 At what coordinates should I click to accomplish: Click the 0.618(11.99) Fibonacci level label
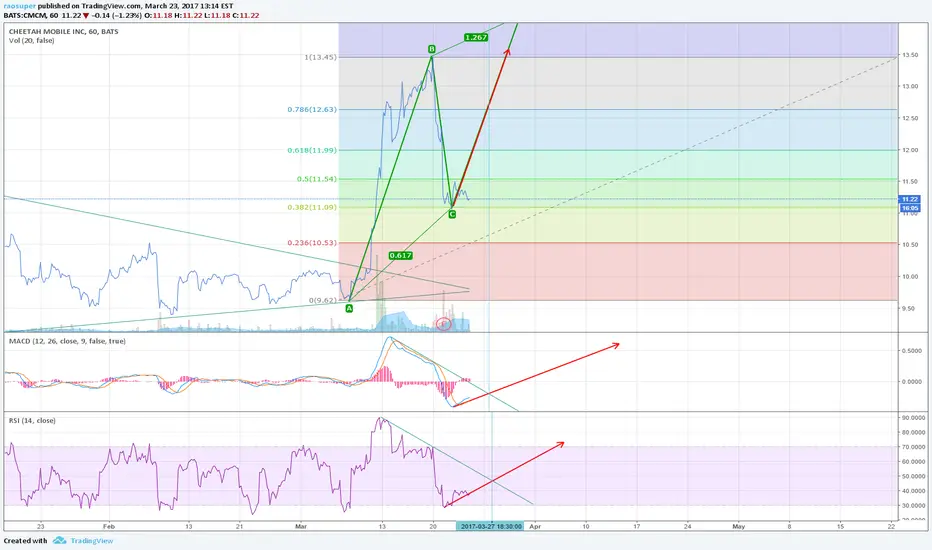[x=312, y=150]
